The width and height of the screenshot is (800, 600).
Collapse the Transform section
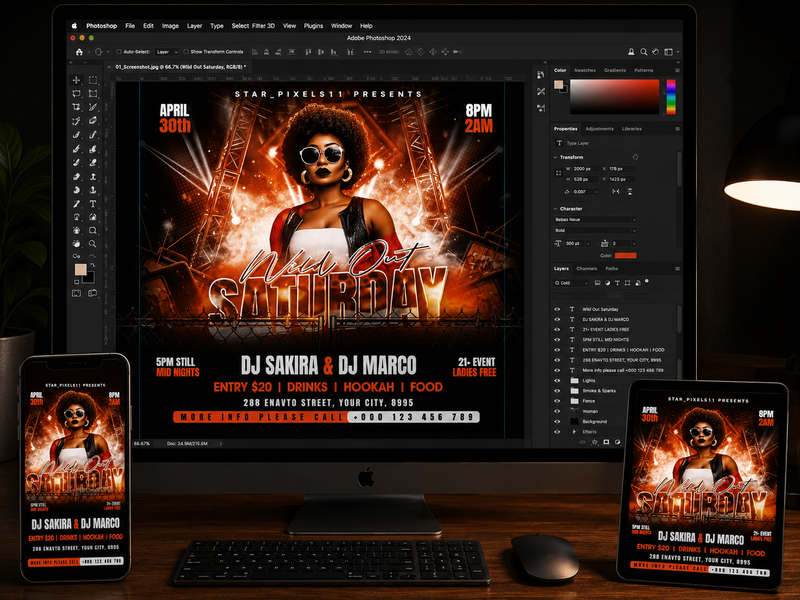556,158
